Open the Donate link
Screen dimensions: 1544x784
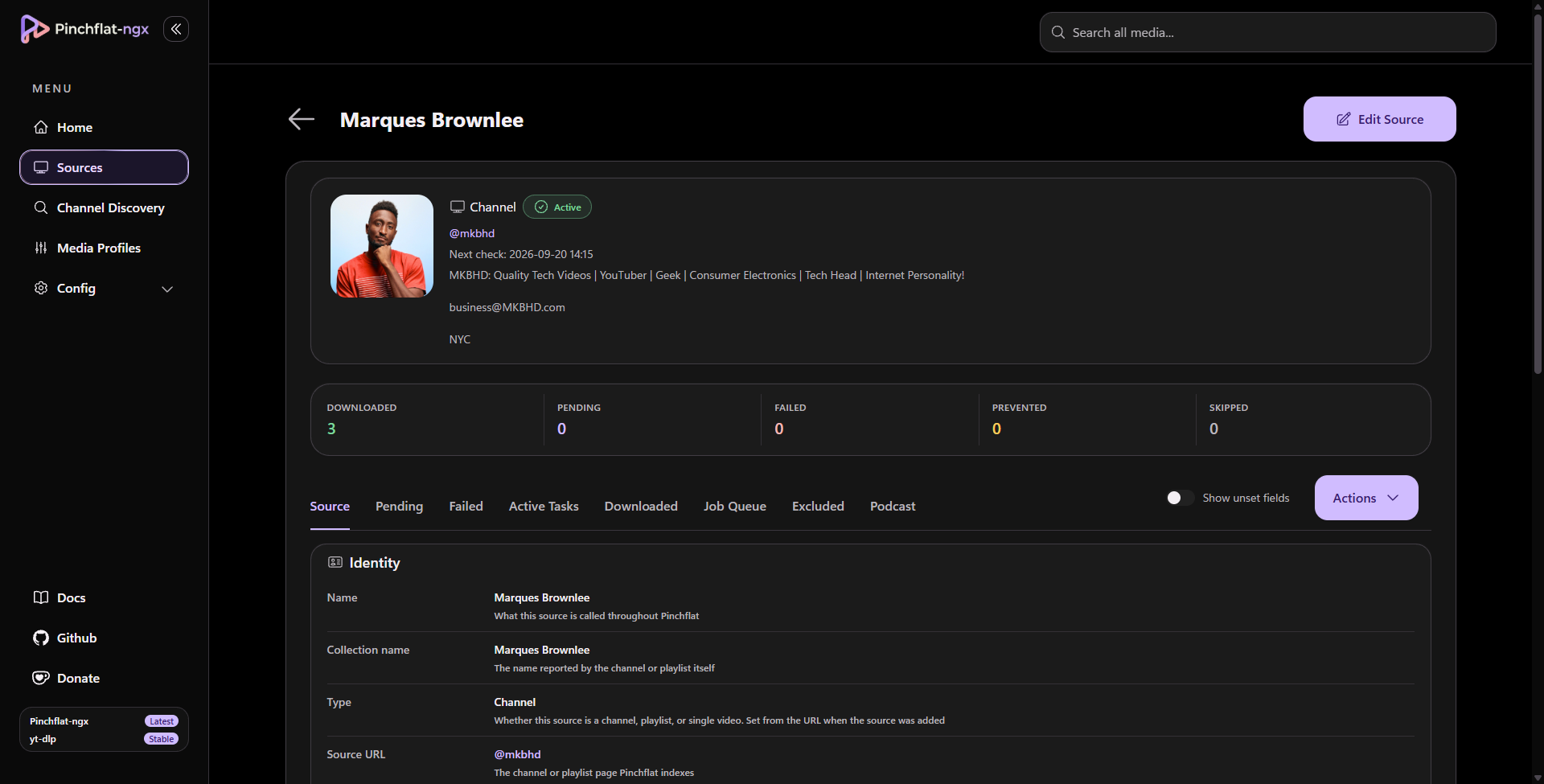coord(68,678)
